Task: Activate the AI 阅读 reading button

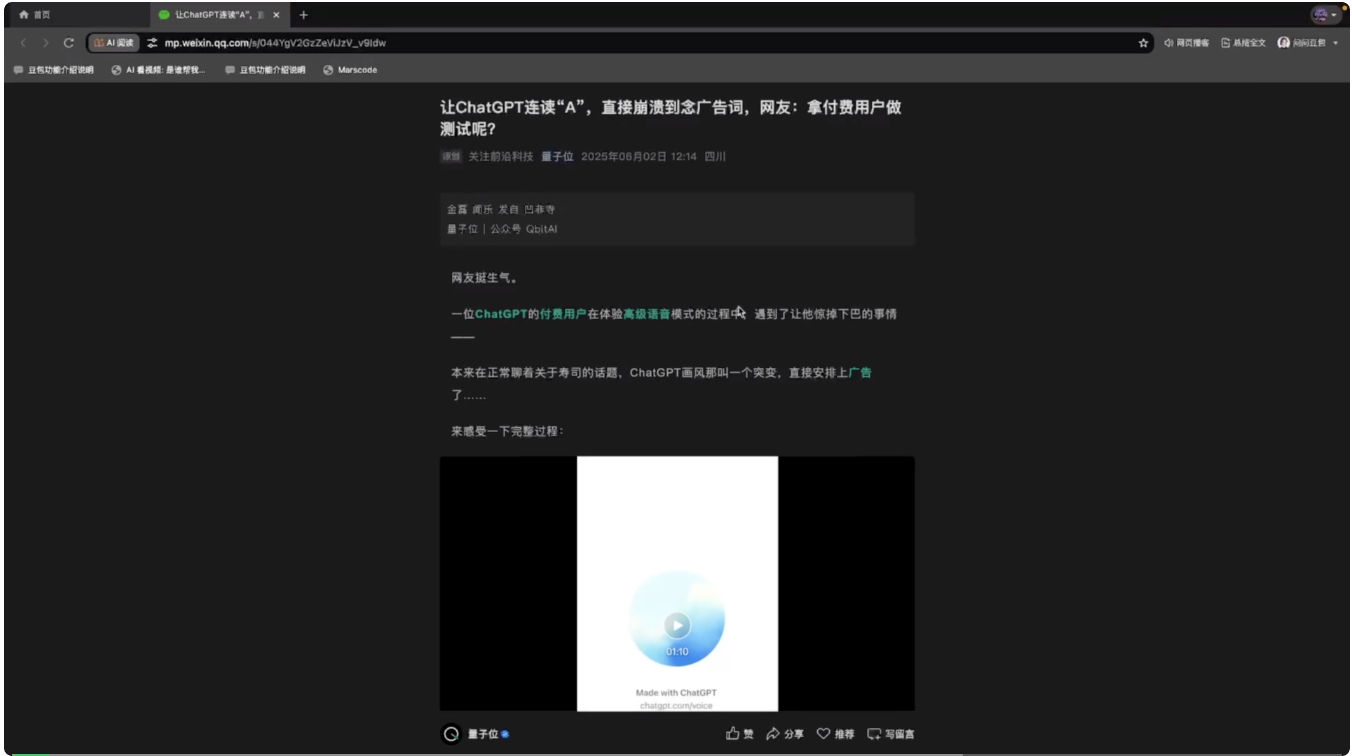Action: (113, 43)
